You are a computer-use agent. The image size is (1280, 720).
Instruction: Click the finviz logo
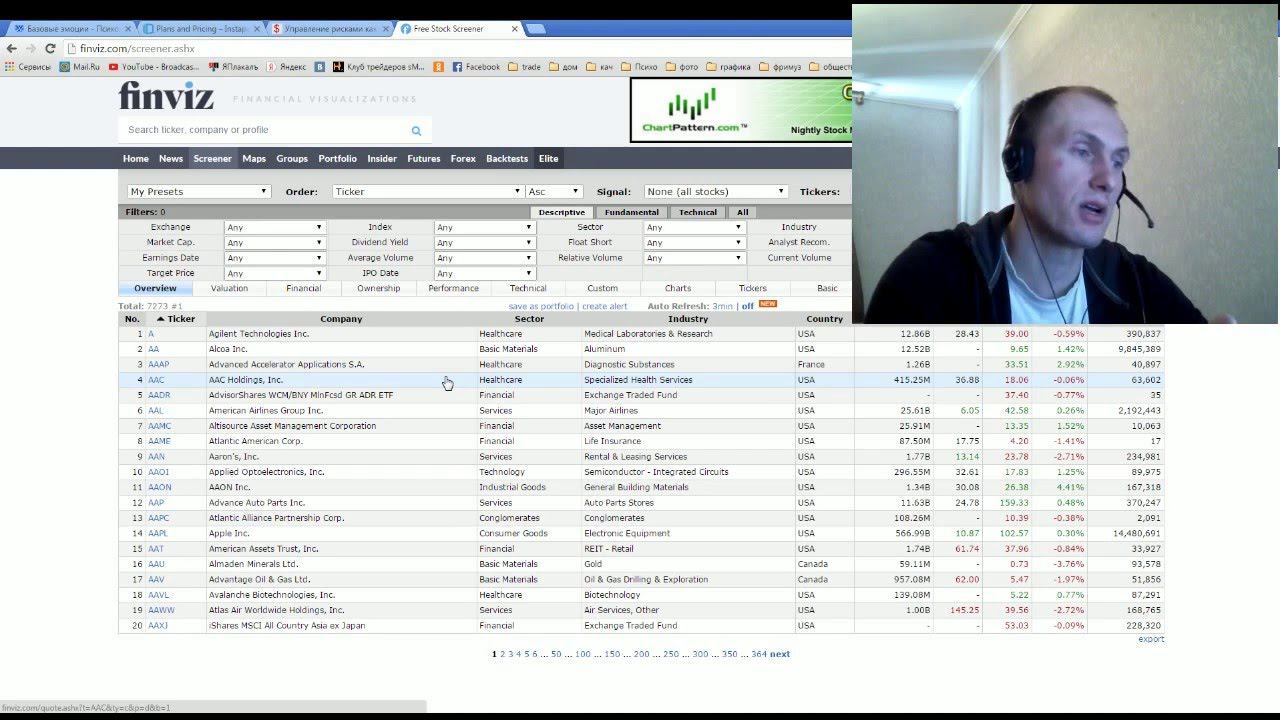pyautogui.click(x=166, y=96)
